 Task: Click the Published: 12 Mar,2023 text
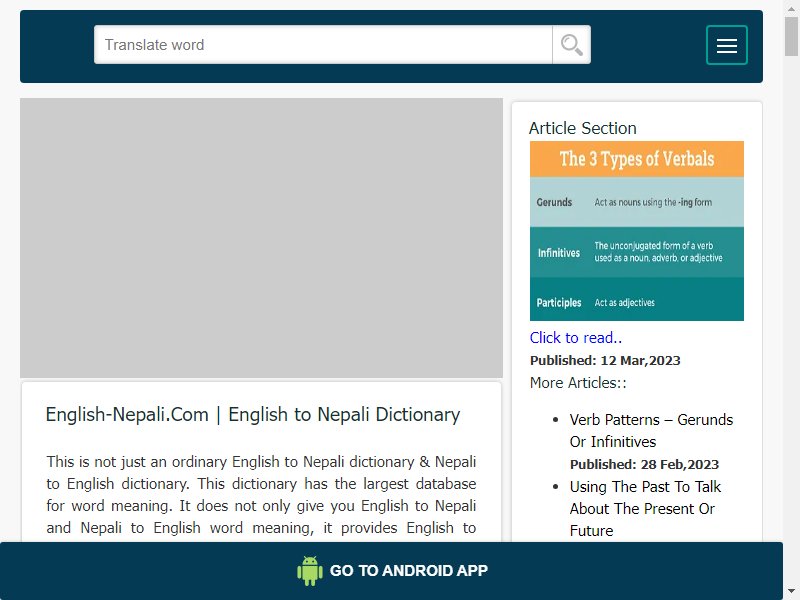coord(605,361)
